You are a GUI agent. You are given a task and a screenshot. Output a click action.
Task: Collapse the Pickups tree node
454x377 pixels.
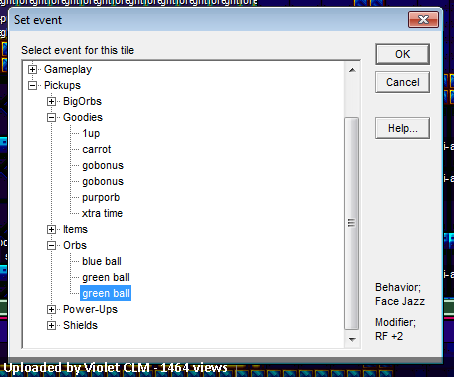point(32,85)
